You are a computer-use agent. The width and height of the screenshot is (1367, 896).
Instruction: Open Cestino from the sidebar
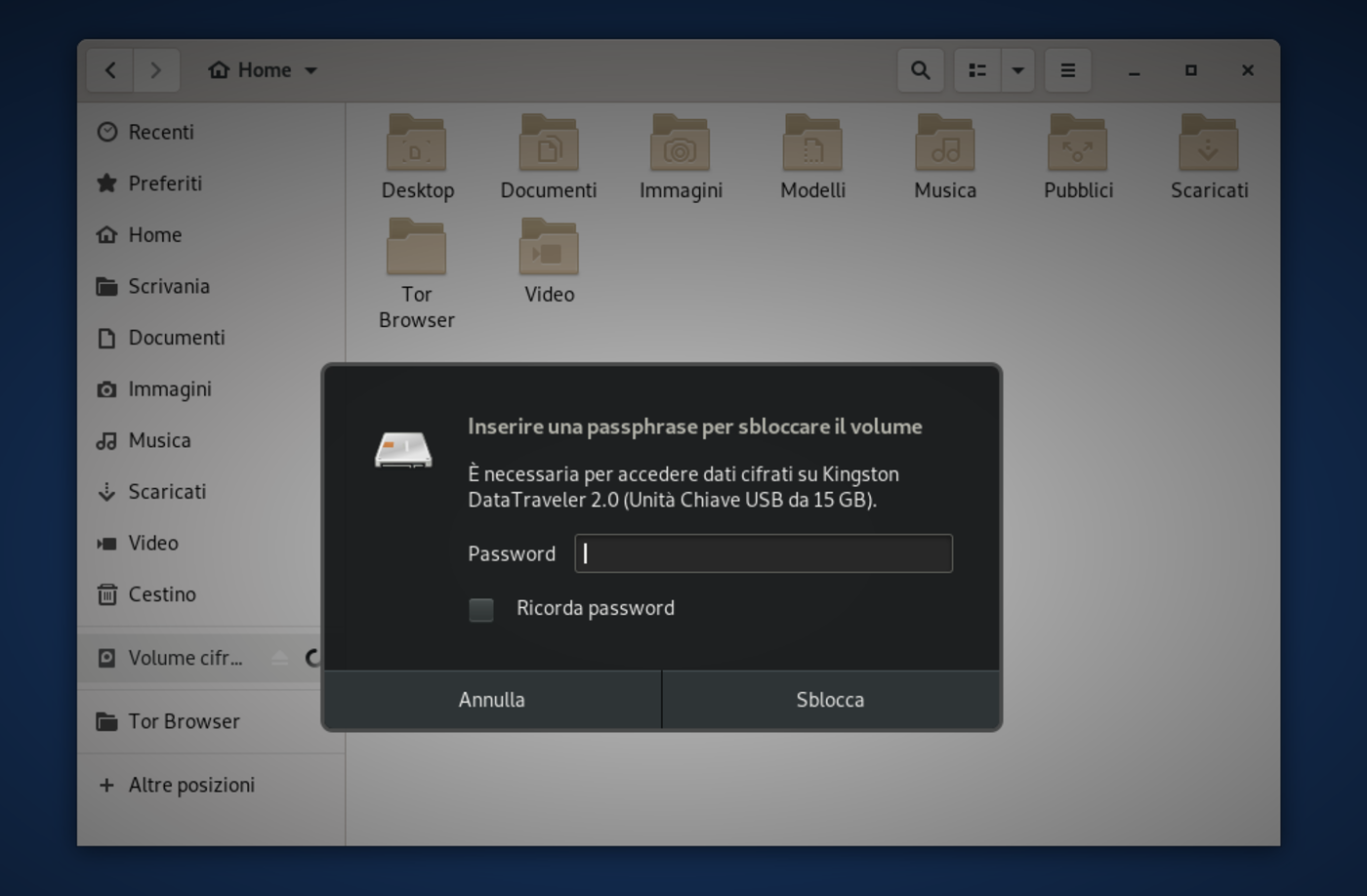coord(161,593)
